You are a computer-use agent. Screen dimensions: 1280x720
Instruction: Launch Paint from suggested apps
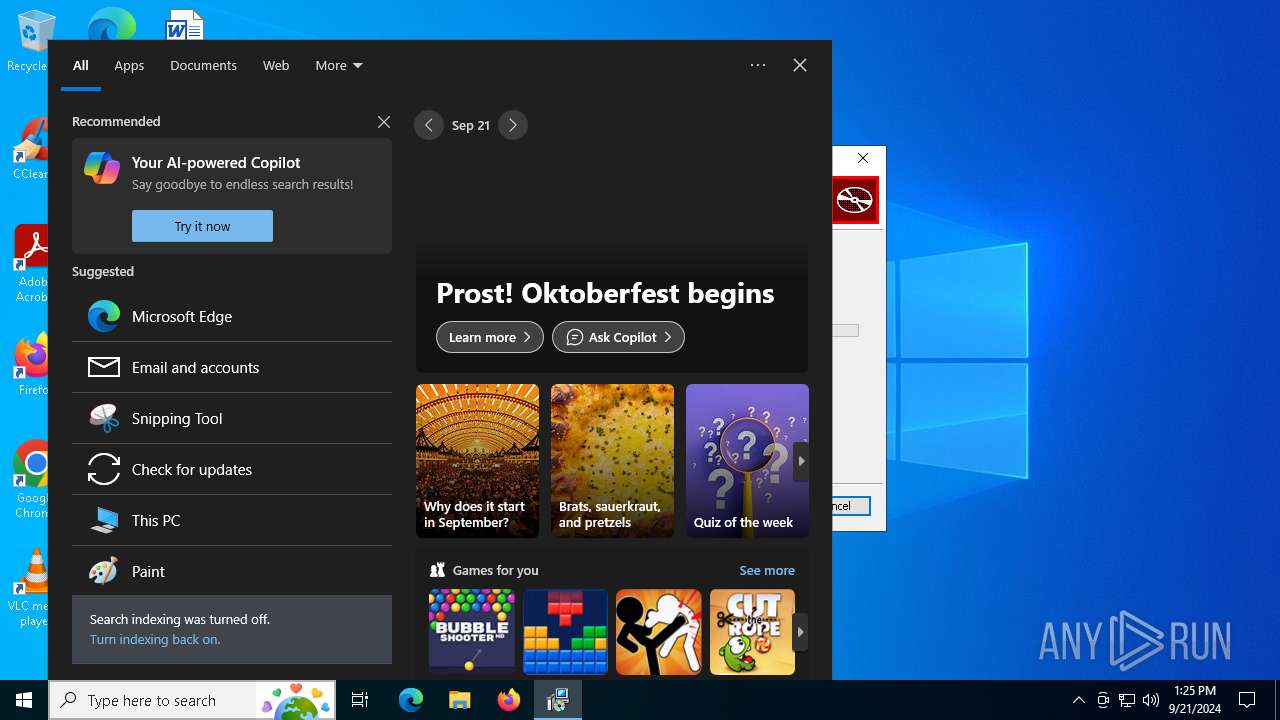point(232,571)
